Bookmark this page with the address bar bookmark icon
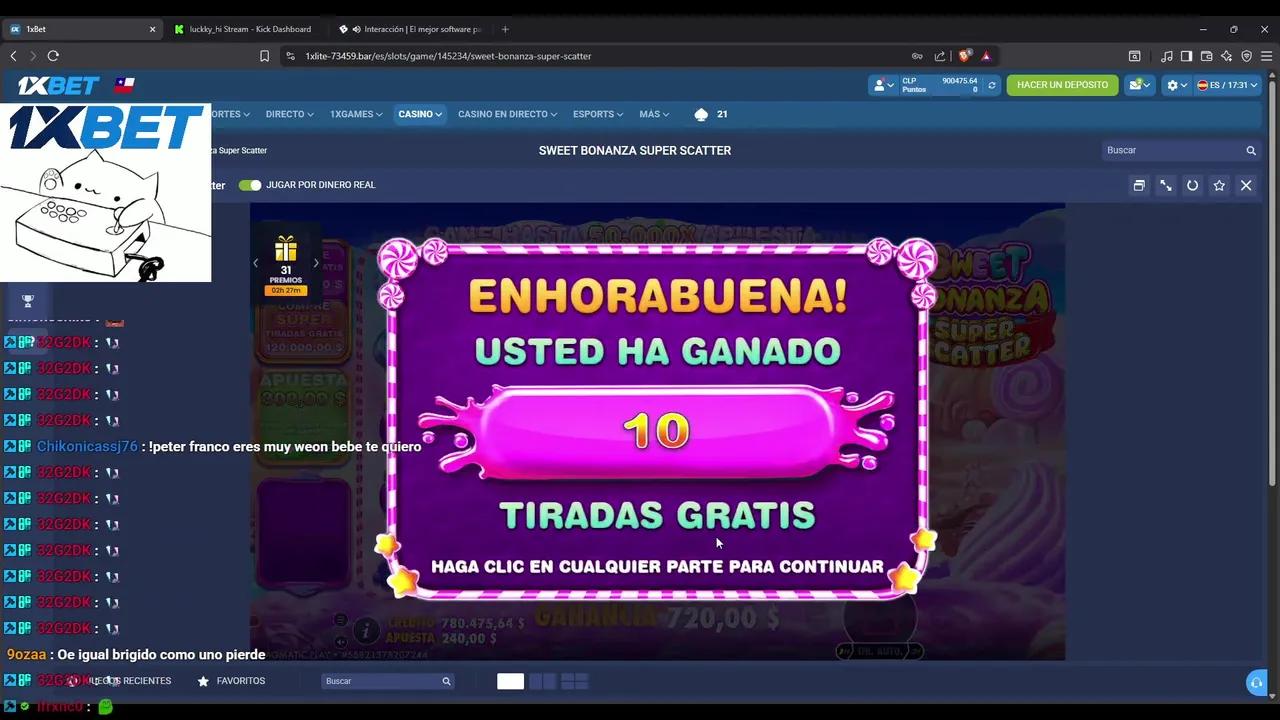 pos(264,56)
